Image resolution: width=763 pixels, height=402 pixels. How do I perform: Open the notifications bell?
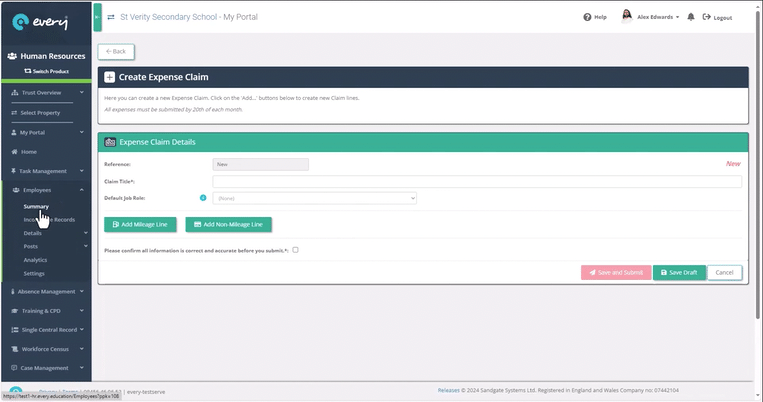coord(690,17)
